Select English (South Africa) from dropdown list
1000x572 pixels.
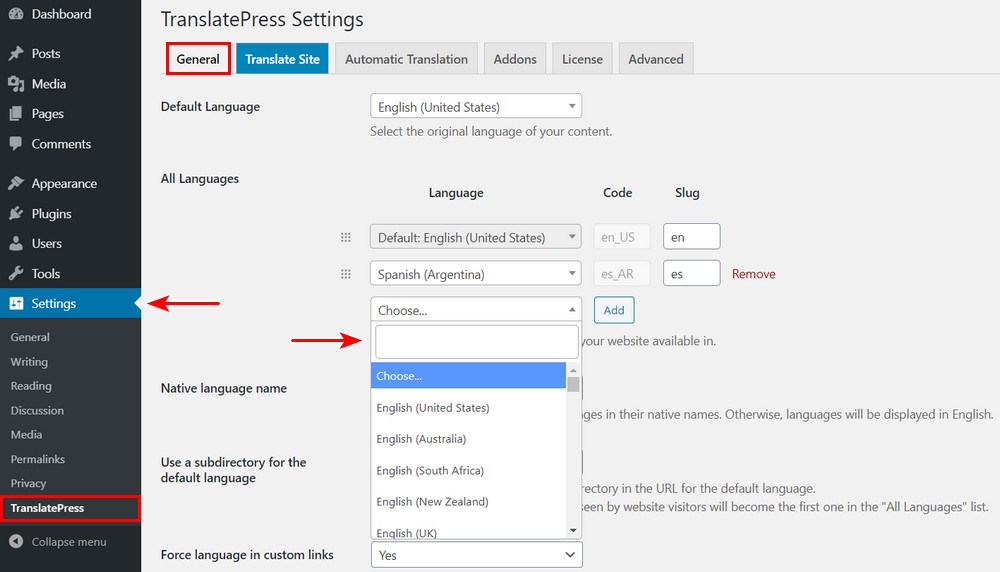(468, 471)
